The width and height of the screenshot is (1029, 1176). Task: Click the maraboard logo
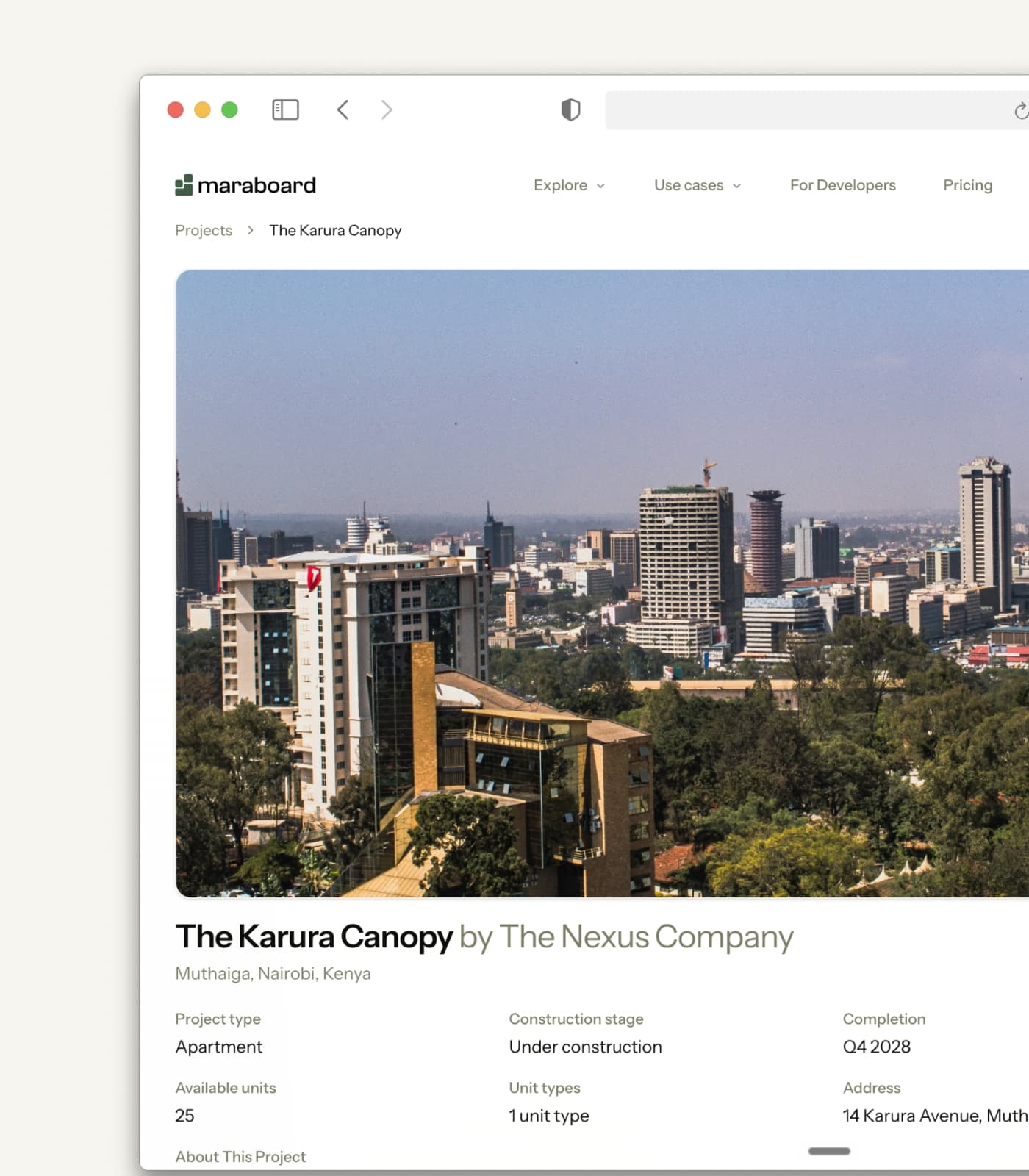pyautogui.click(x=245, y=185)
